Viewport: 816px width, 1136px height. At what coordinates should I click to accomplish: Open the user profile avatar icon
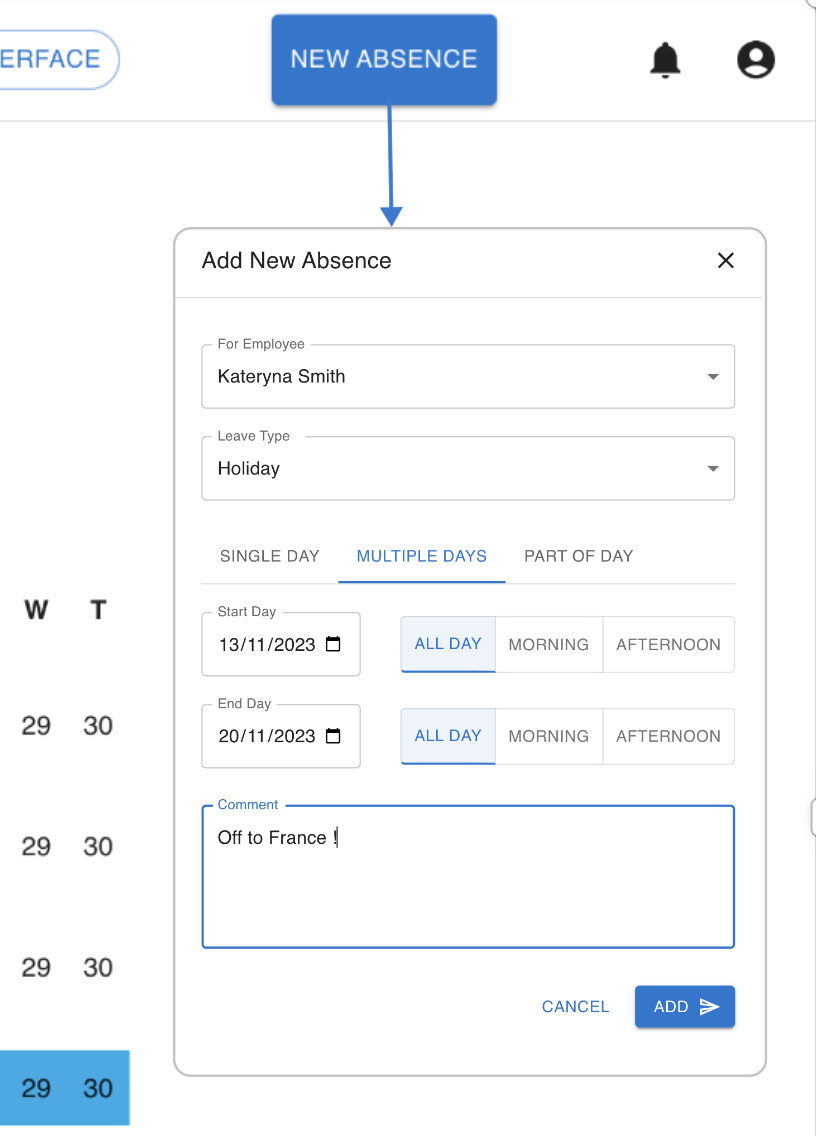tap(756, 60)
